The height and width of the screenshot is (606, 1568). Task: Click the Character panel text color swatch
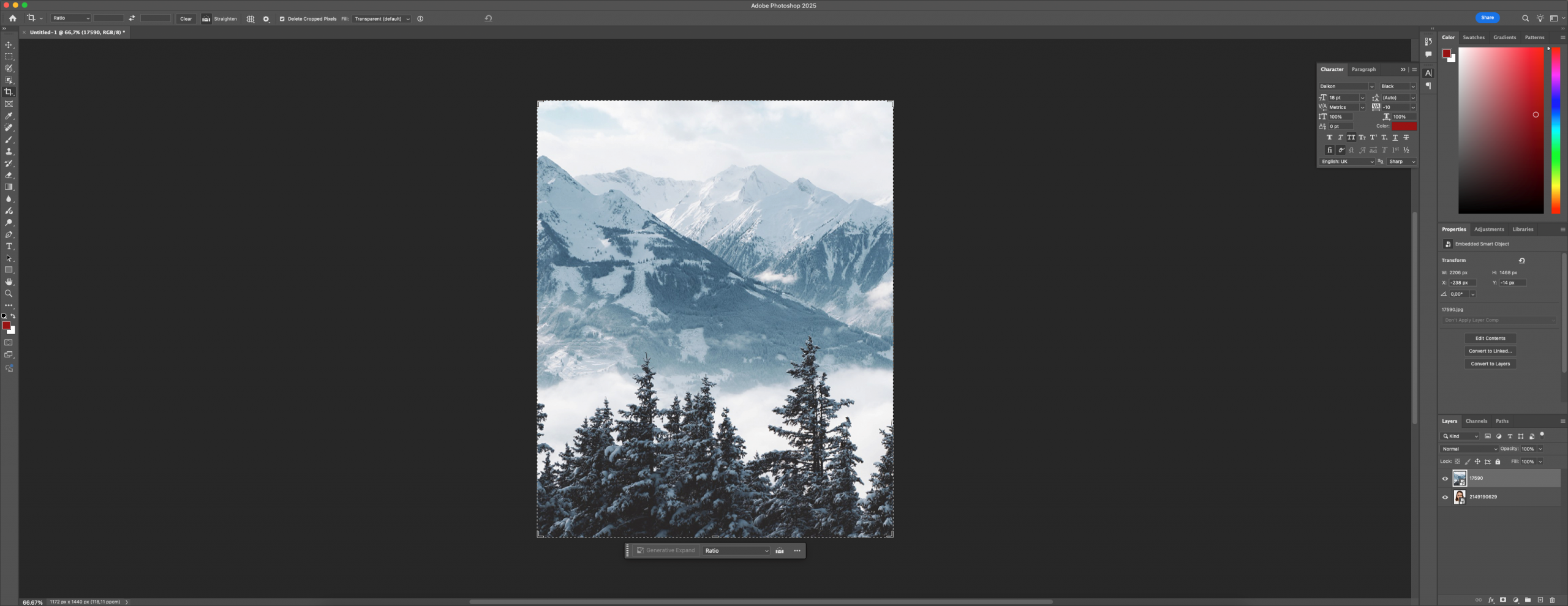(1404, 127)
